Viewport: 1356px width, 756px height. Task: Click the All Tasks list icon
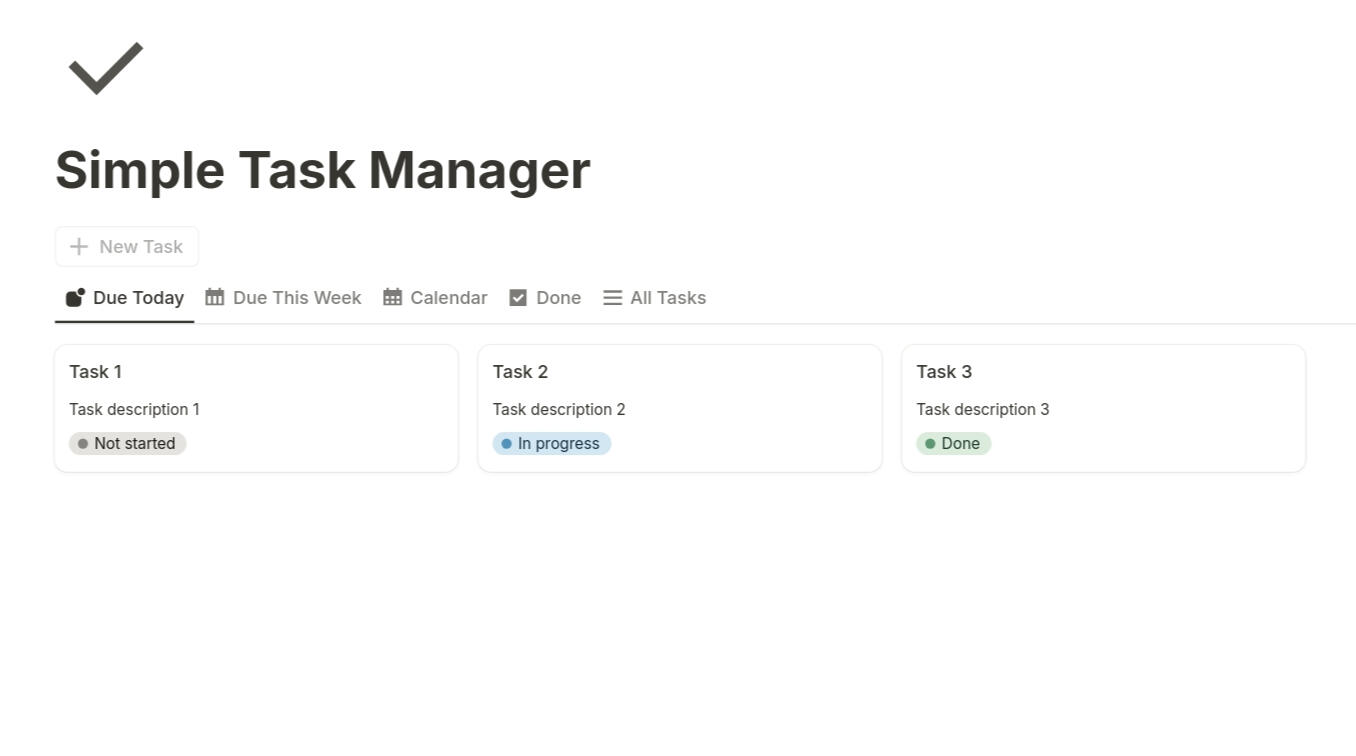(x=612, y=297)
